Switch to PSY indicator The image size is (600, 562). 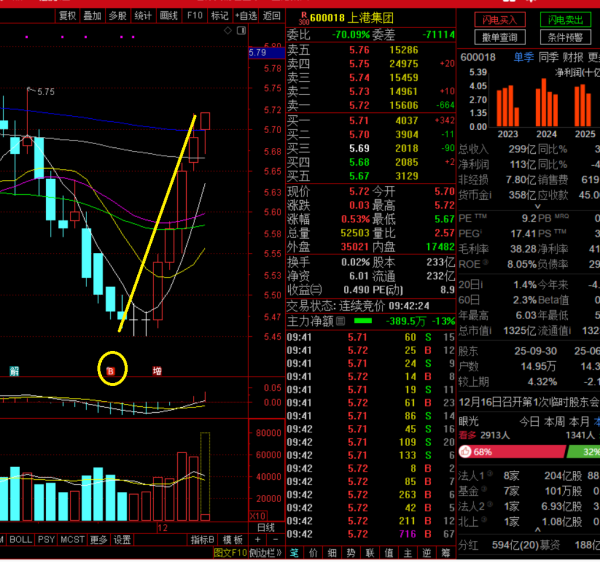click(x=46, y=539)
